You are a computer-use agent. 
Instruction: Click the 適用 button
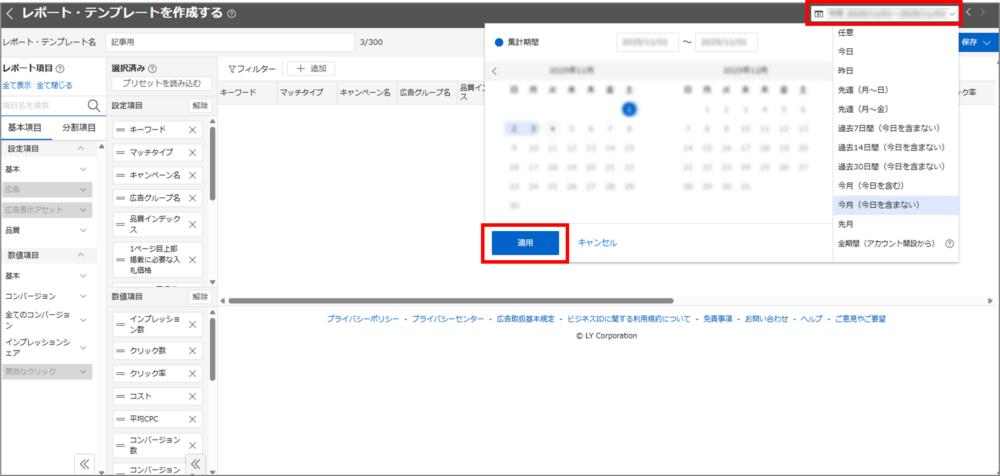pos(525,243)
